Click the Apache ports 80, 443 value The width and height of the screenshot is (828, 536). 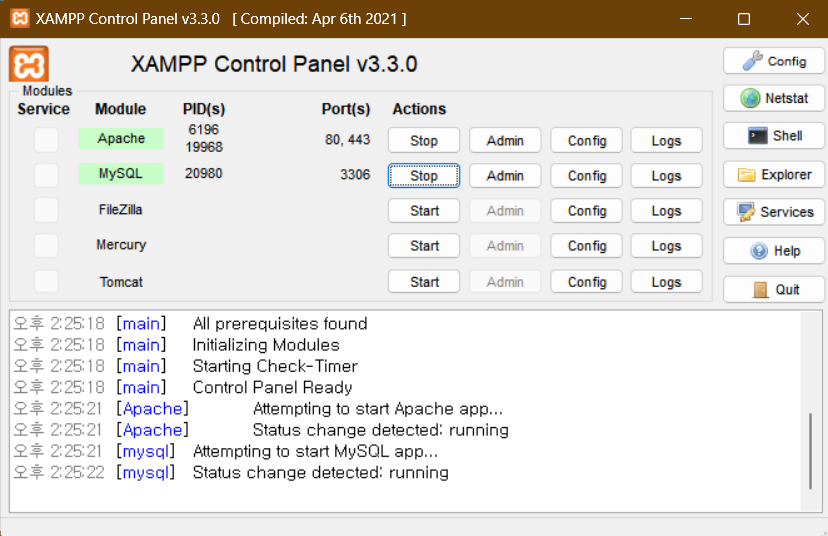point(347,139)
